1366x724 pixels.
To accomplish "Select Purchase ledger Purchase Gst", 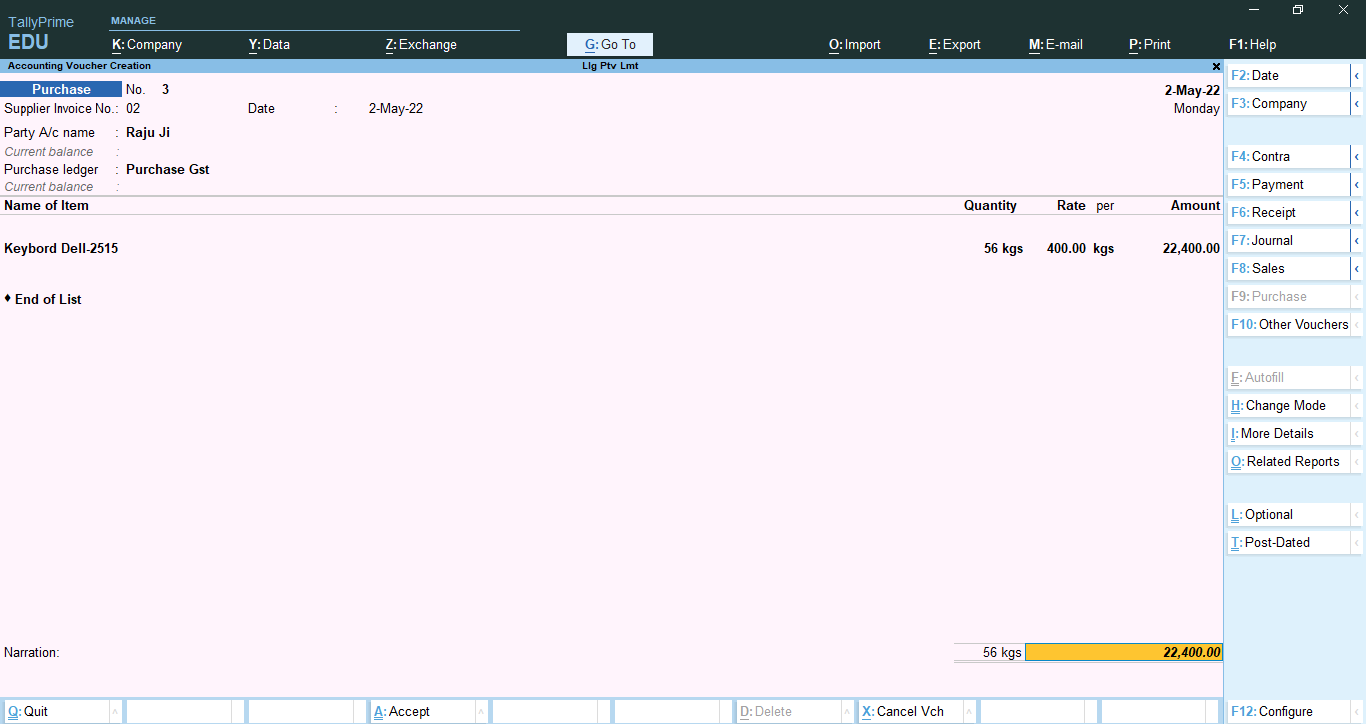I will [x=168, y=169].
